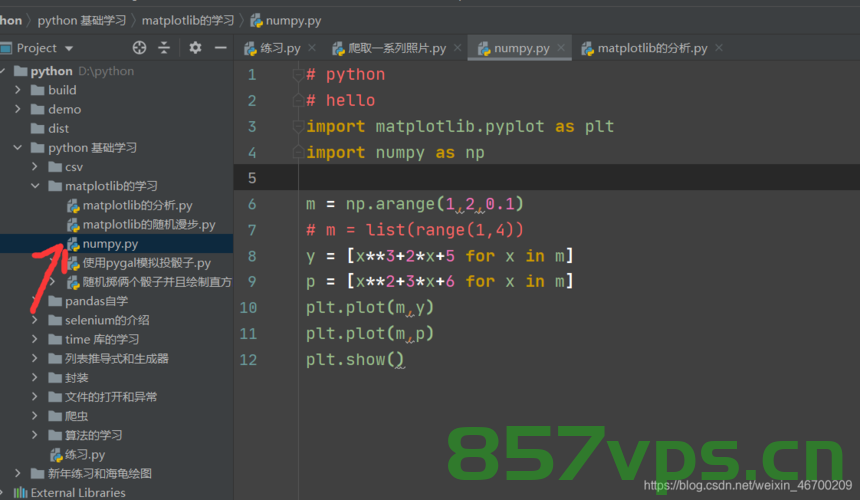
Task: Expand the time 库的学习 folder
Action: [x=35, y=339]
